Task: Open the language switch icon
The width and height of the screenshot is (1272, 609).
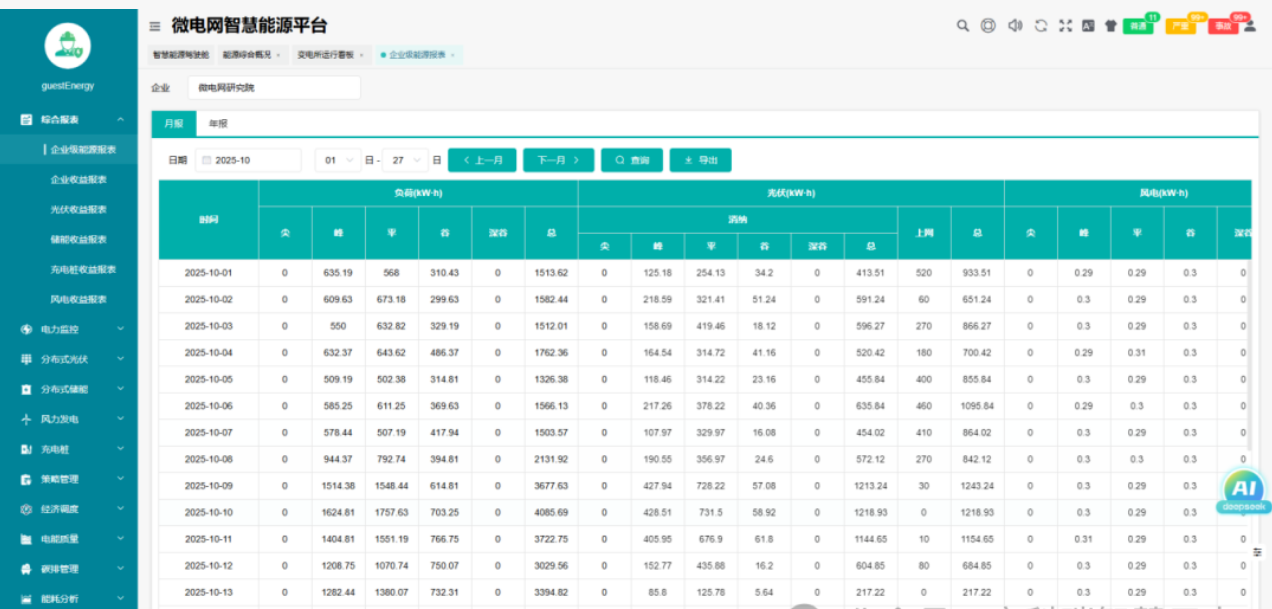Action: (x=1088, y=26)
